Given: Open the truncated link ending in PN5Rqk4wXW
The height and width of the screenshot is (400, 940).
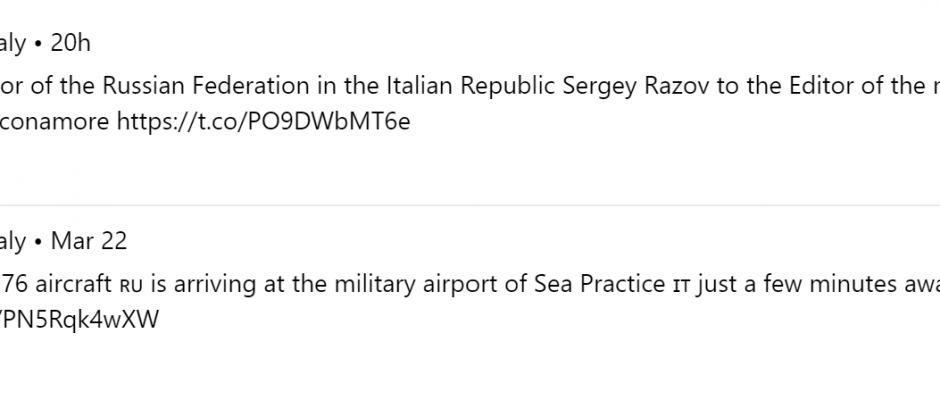Looking at the screenshot, I should (79, 320).
